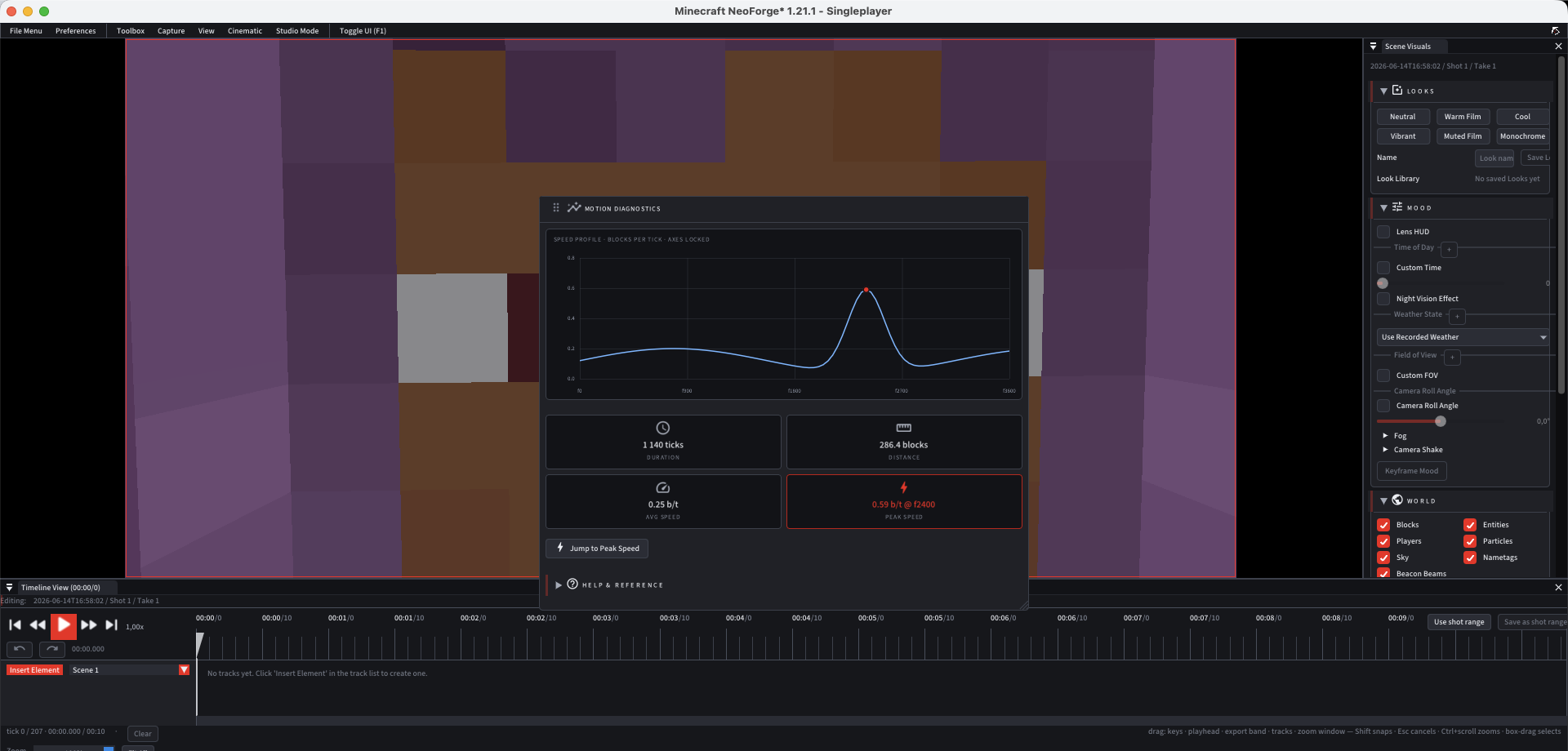This screenshot has width=1568, height=751.
Task: Click the Motion Diagnostics chart icon
Action: click(x=574, y=207)
